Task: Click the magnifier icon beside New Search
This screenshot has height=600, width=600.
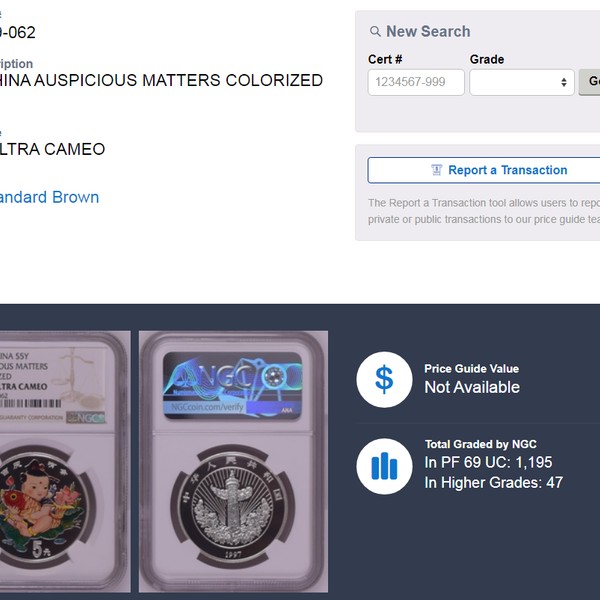Action: click(375, 31)
